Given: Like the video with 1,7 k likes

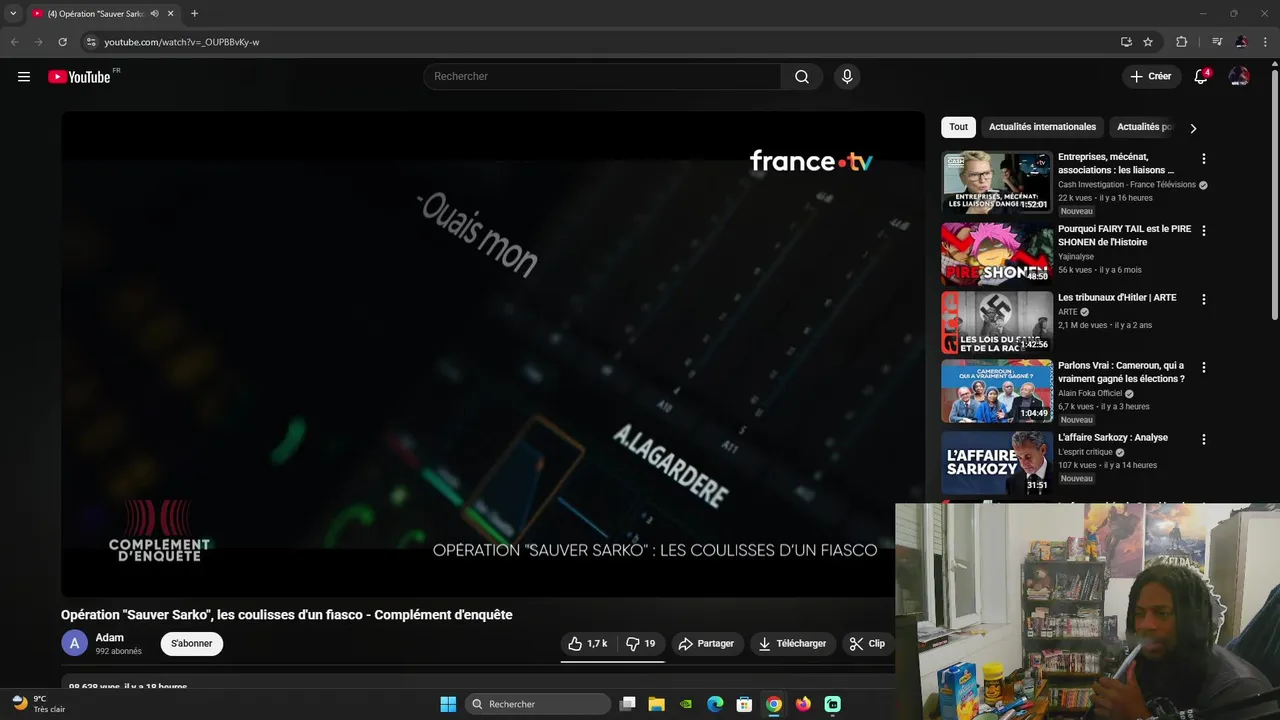Looking at the screenshot, I should coord(588,644).
